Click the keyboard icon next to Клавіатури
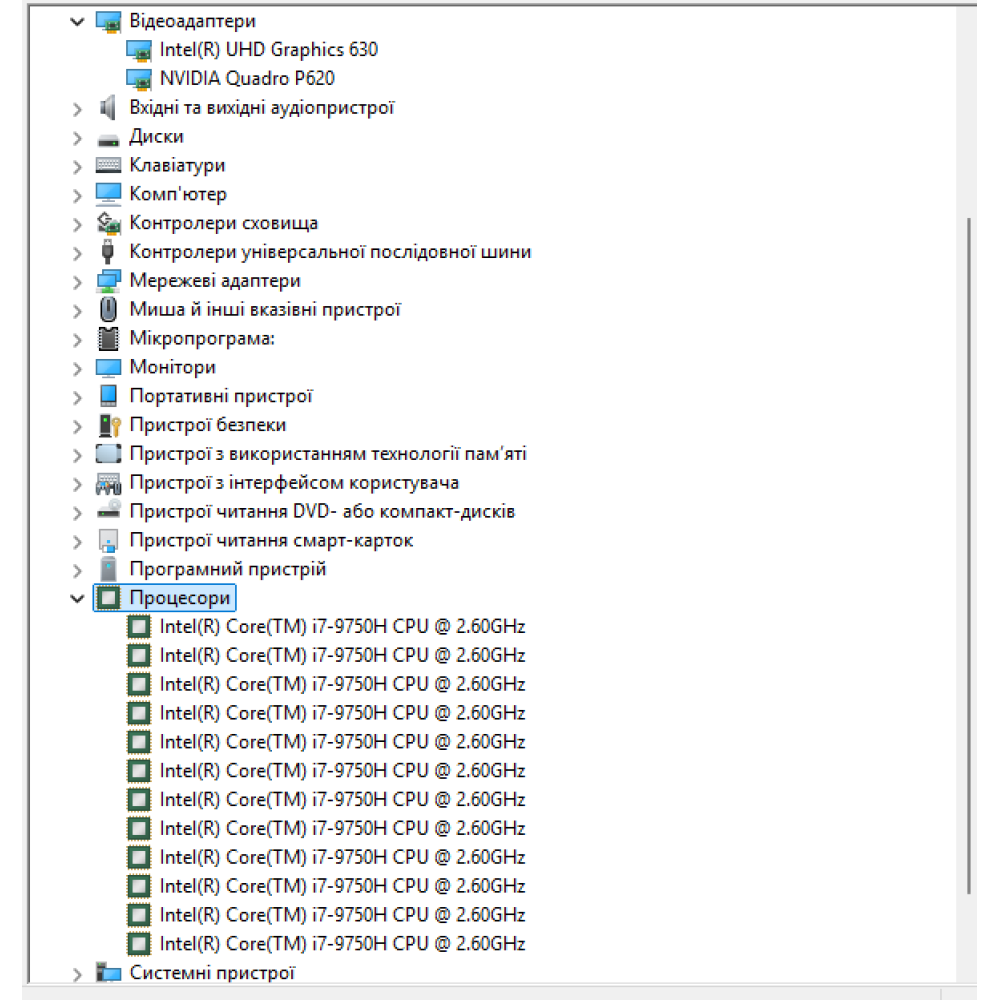This screenshot has width=1000, height=1000. [x=108, y=166]
